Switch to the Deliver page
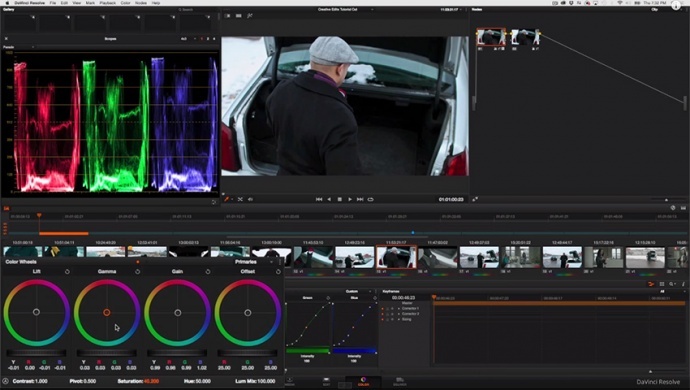The width and height of the screenshot is (690, 390). pos(400,382)
